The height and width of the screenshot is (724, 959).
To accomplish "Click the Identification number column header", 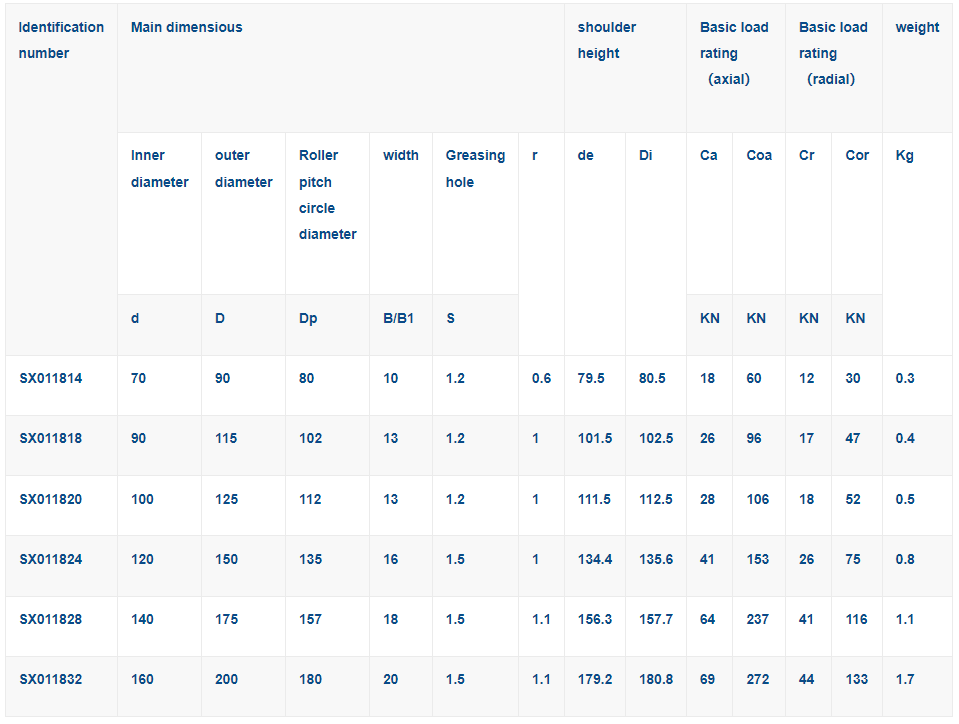I will click(61, 40).
